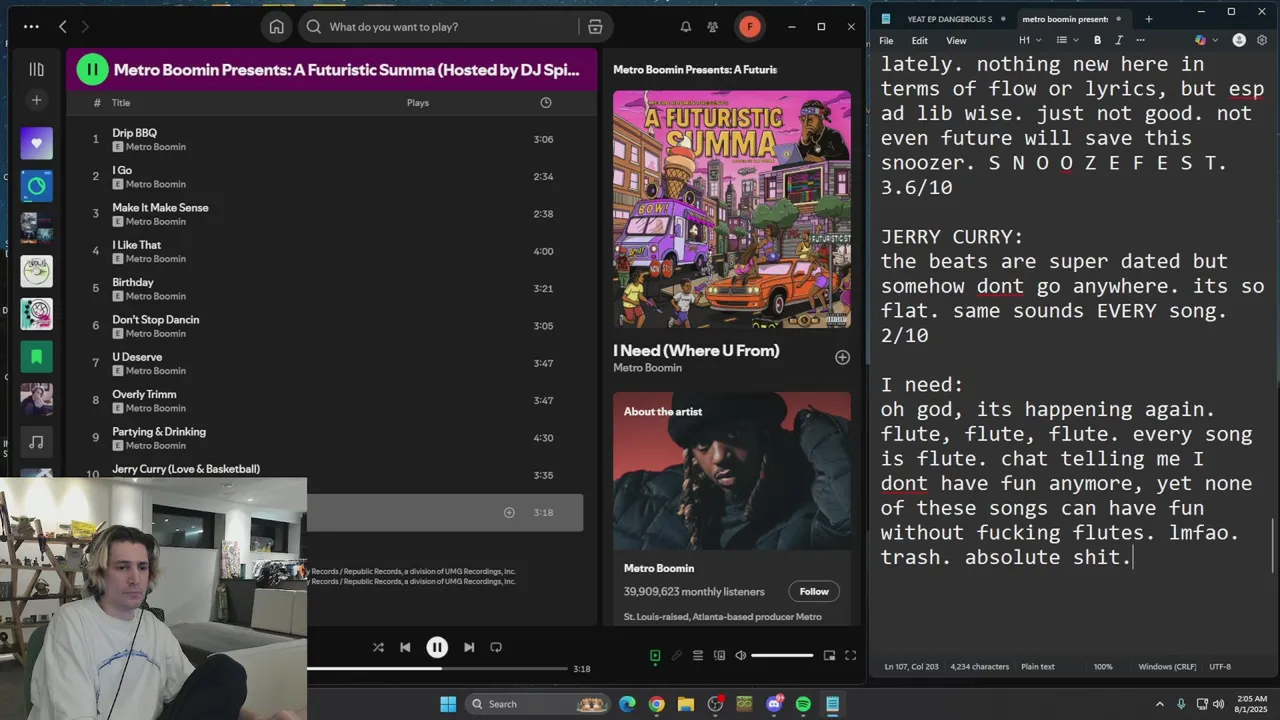Viewport: 1280px width, 720px height.
Task: Expand the Copilot dropdown in Notepad
Action: click(1214, 41)
